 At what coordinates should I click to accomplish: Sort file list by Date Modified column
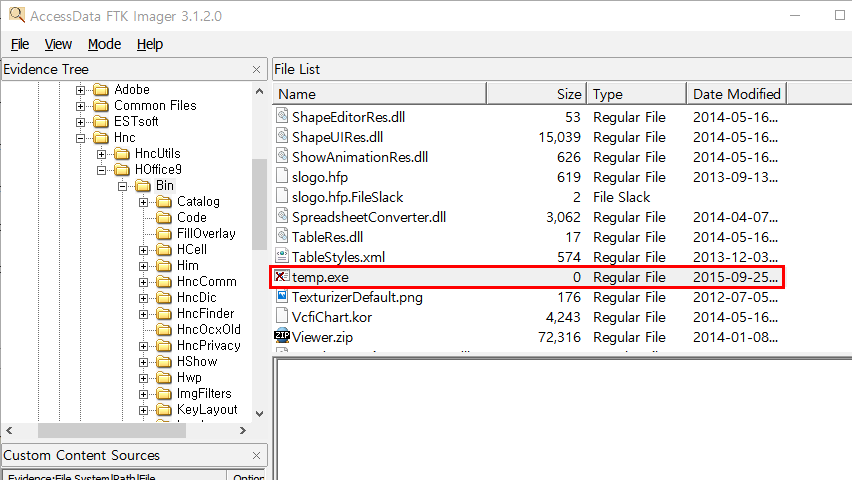[x=737, y=94]
